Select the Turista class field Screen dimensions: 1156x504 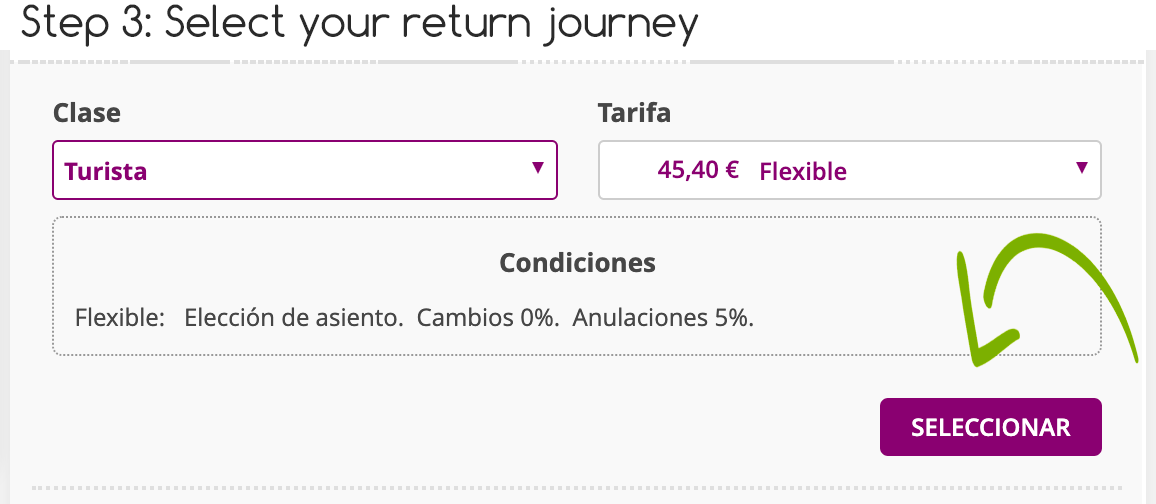(x=304, y=169)
